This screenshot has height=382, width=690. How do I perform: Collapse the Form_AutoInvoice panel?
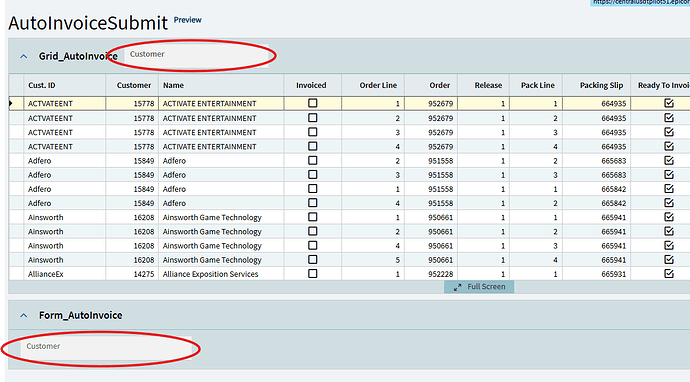24,316
